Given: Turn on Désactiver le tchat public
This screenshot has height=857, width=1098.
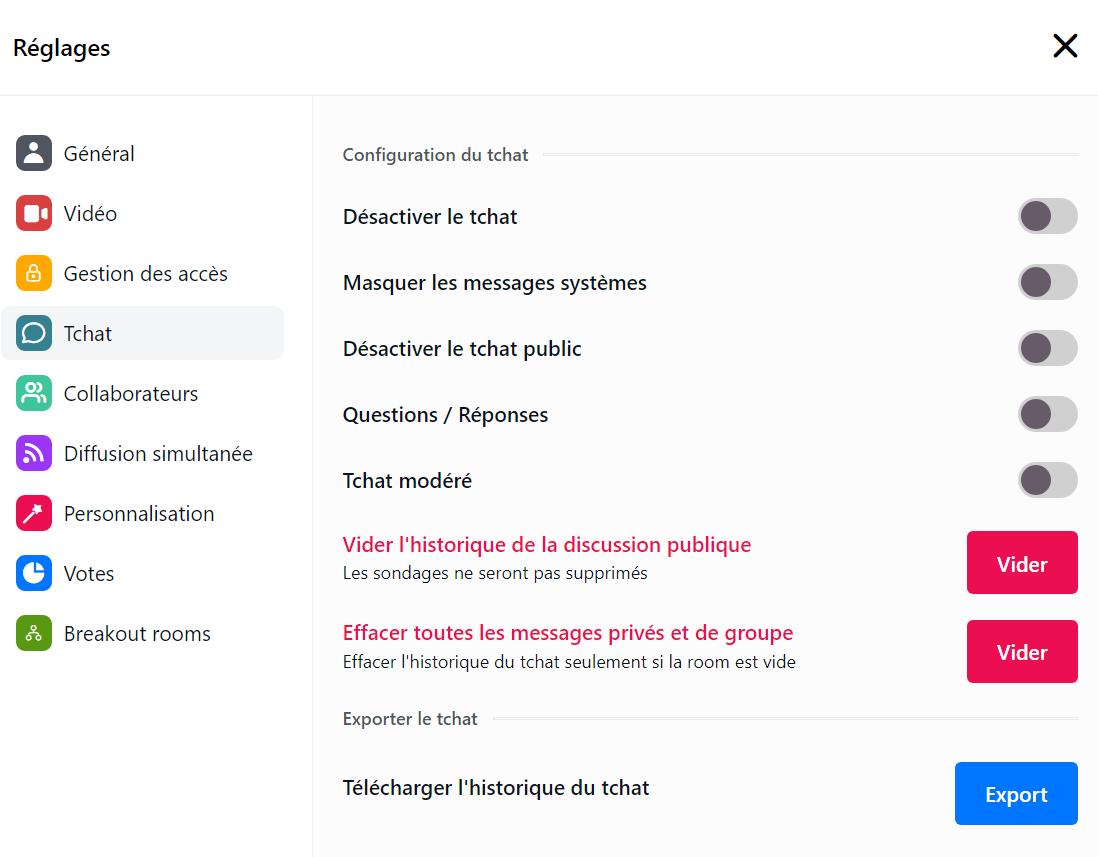Looking at the screenshot, I should (x=1047, y=348).
